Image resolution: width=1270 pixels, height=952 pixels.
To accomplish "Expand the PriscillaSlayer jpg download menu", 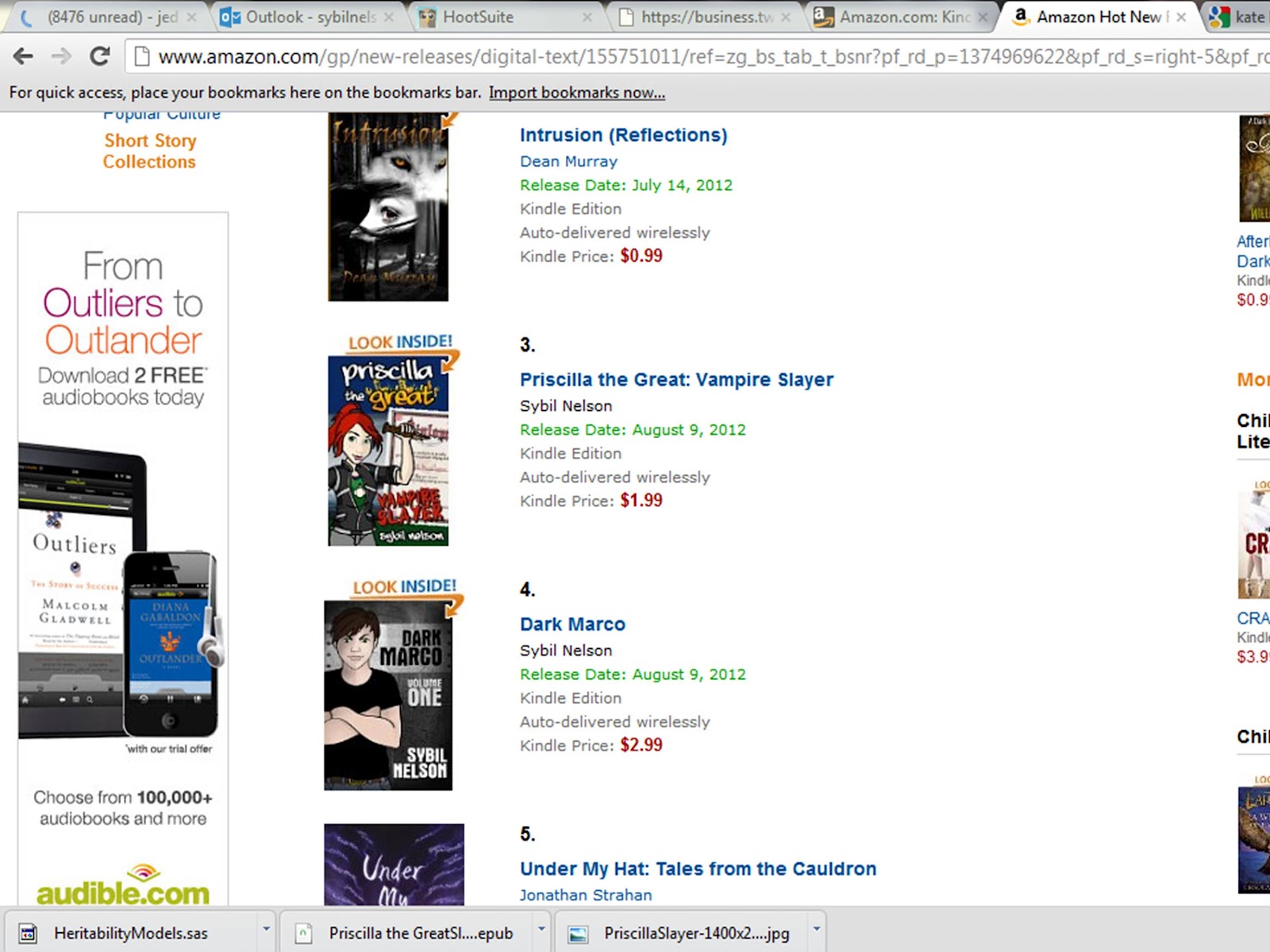I will (x=816, y=929).
